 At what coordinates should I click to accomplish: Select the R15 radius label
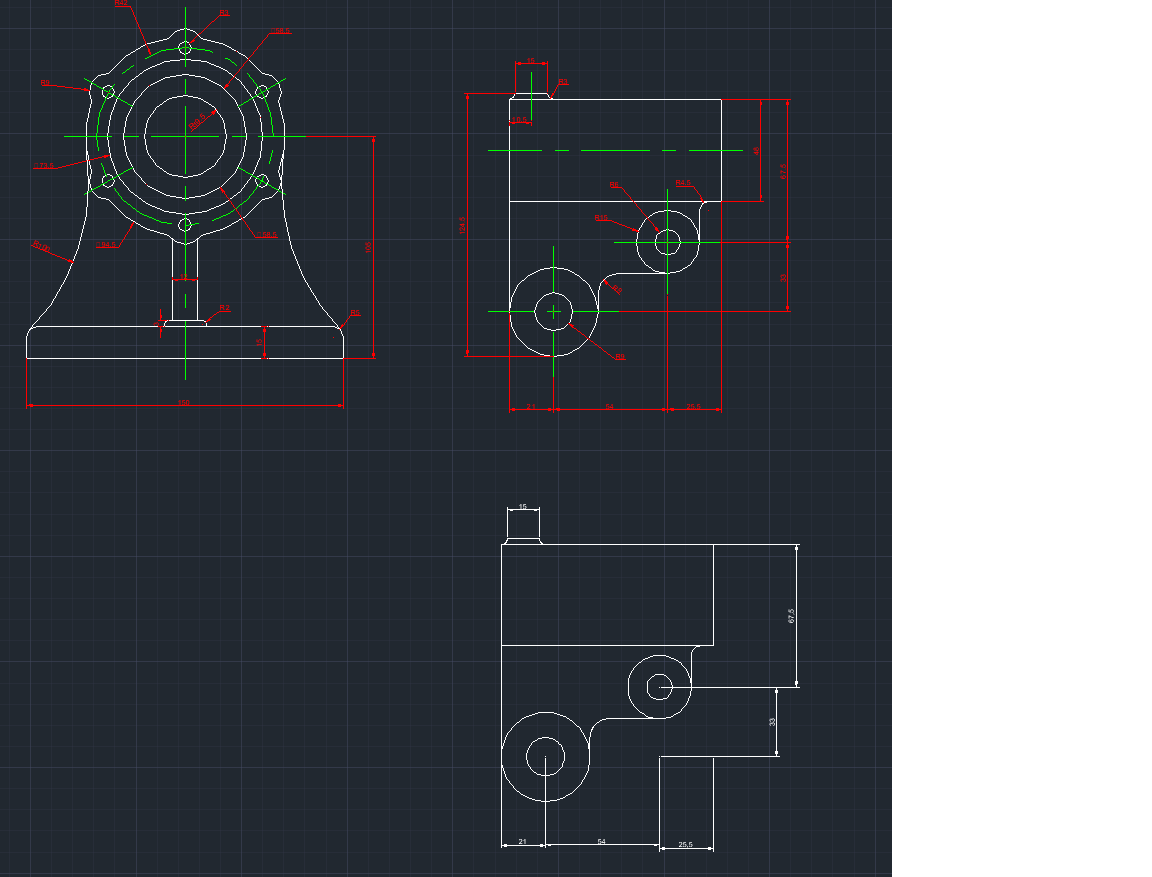[x=601, y=218]
